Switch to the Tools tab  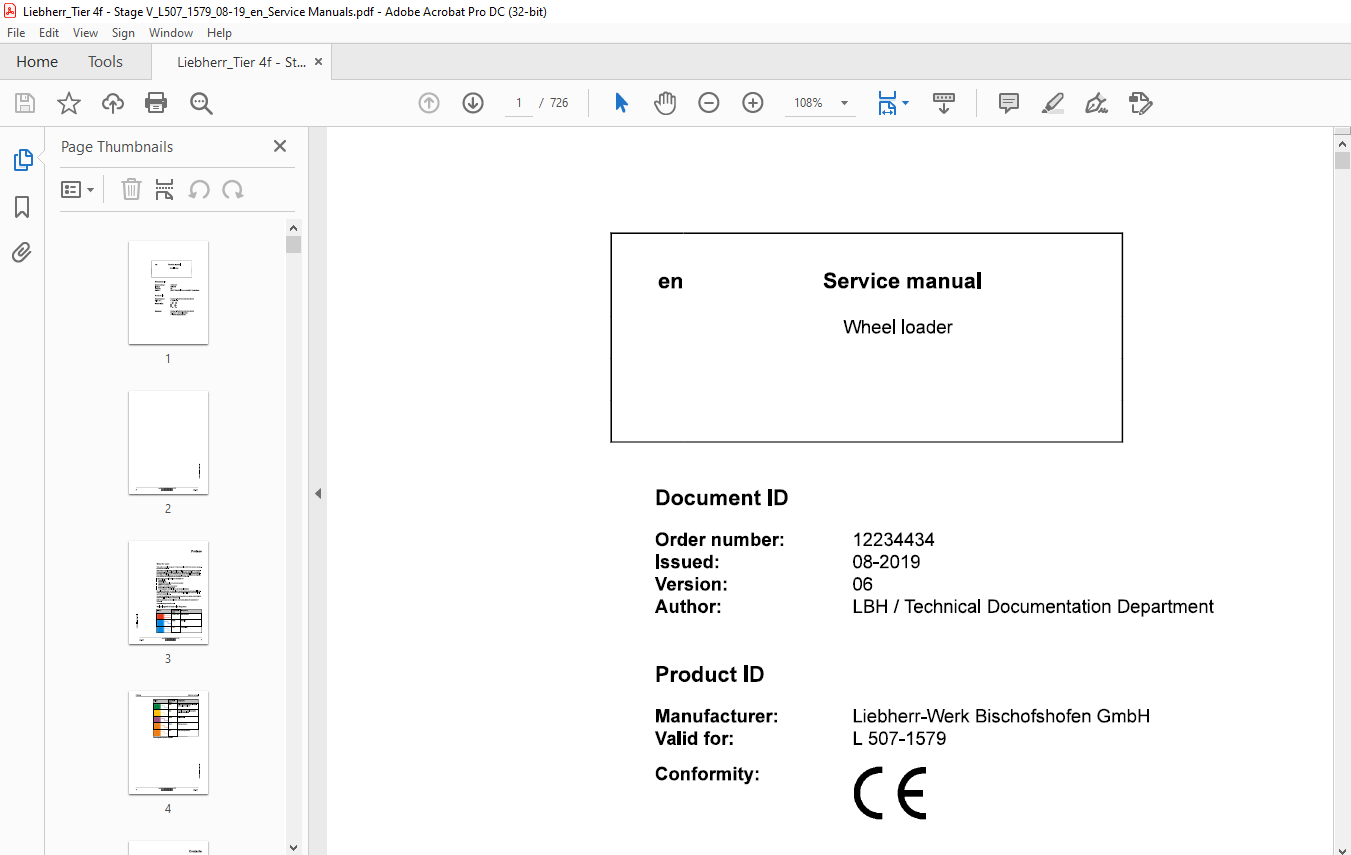pyautogui.click(x=105, y=62)
